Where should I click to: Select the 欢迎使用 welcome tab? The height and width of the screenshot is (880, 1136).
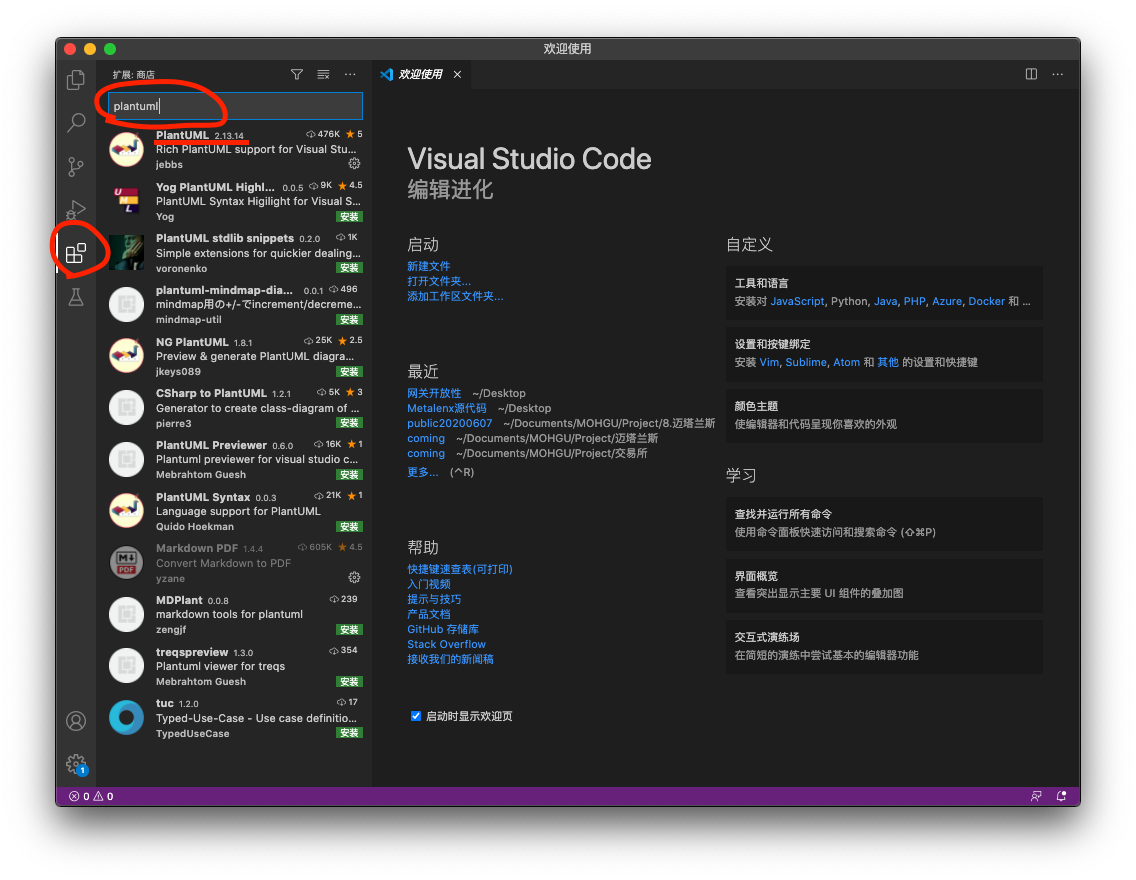pyautogui.click(x=419, y=74)
